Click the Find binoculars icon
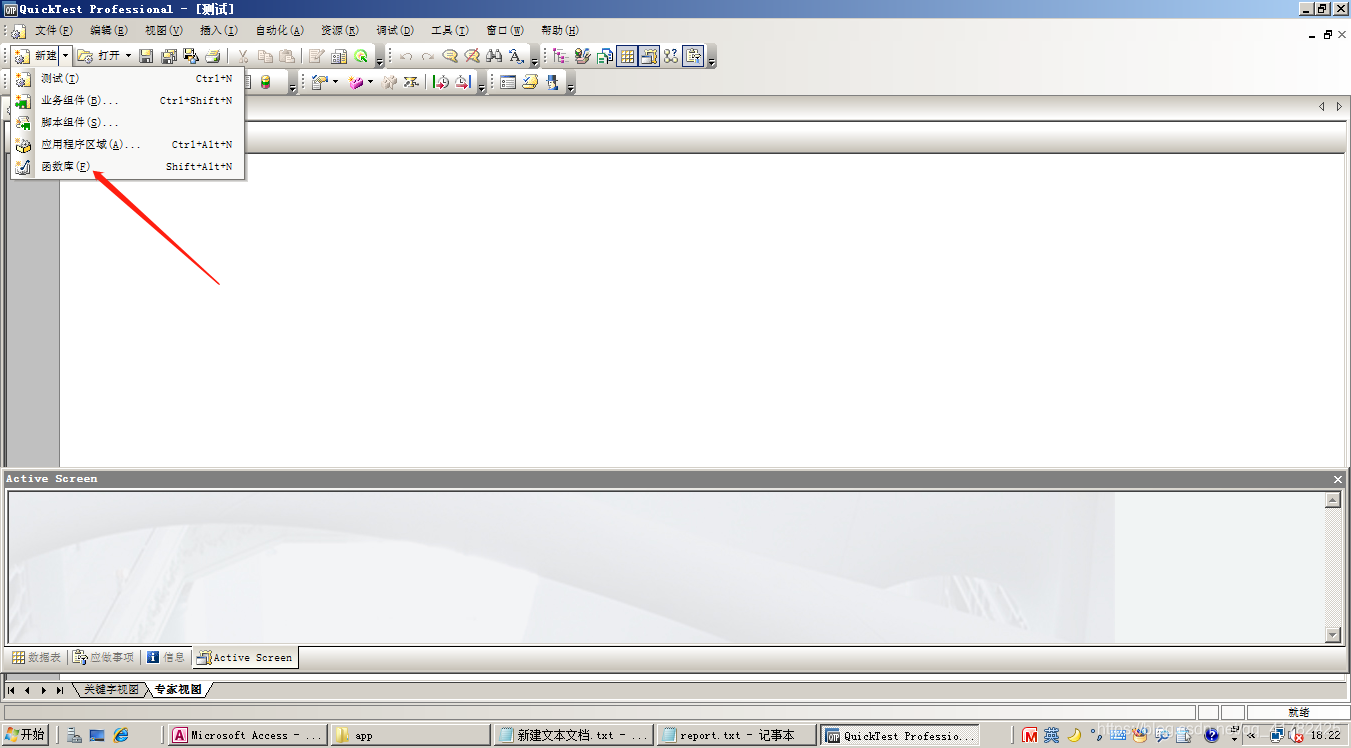Screen dimensions: 1351x748 coord(494,56)
